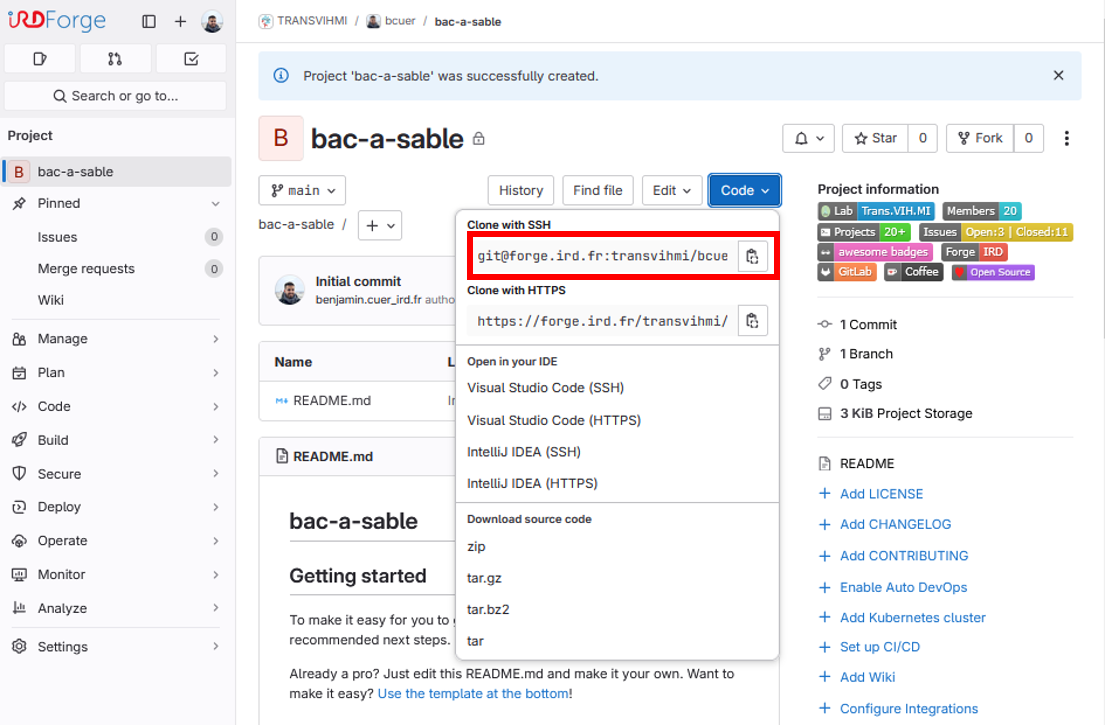Copy the HTTPS clone URL
1105x725 pixels.
tap(752, 321)
